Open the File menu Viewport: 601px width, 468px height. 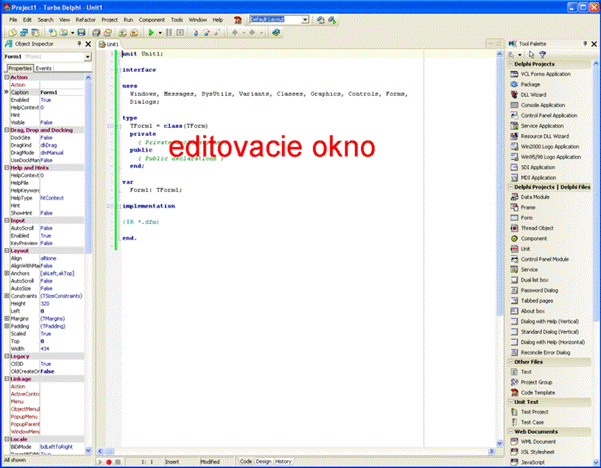[x=13, y=20]
